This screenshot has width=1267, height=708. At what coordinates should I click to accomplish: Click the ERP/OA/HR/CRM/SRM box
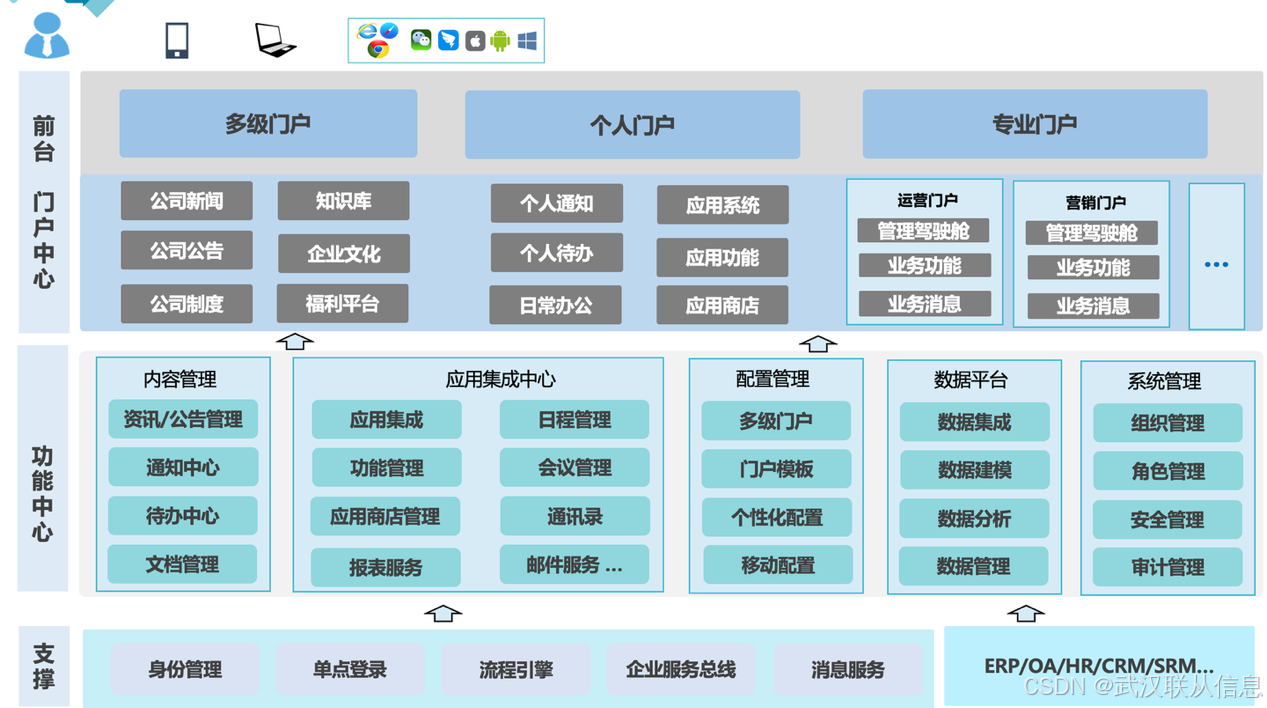[x=1099, y=666]
